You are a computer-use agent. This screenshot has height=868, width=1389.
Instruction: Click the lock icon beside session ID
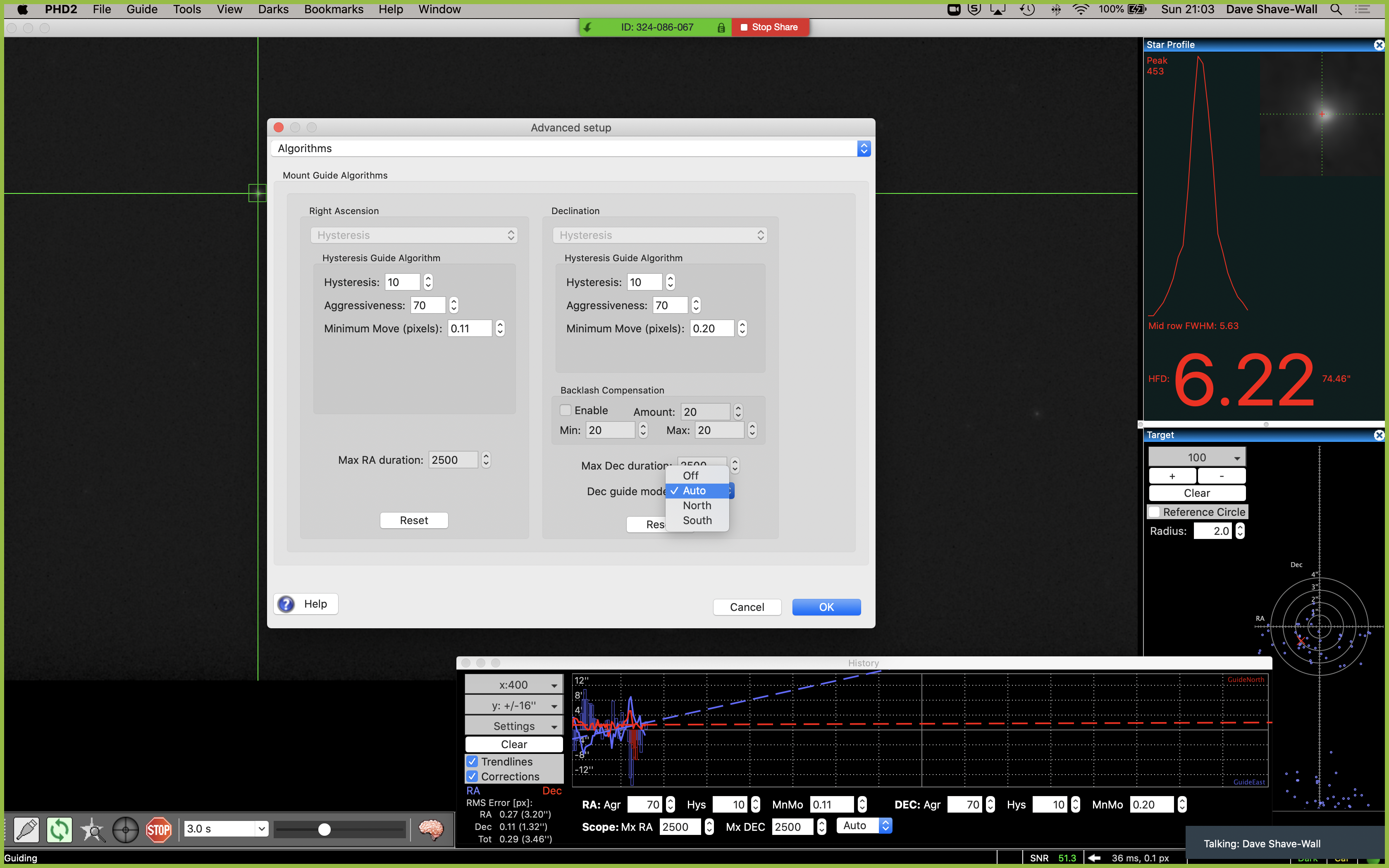tap(721, 28)
